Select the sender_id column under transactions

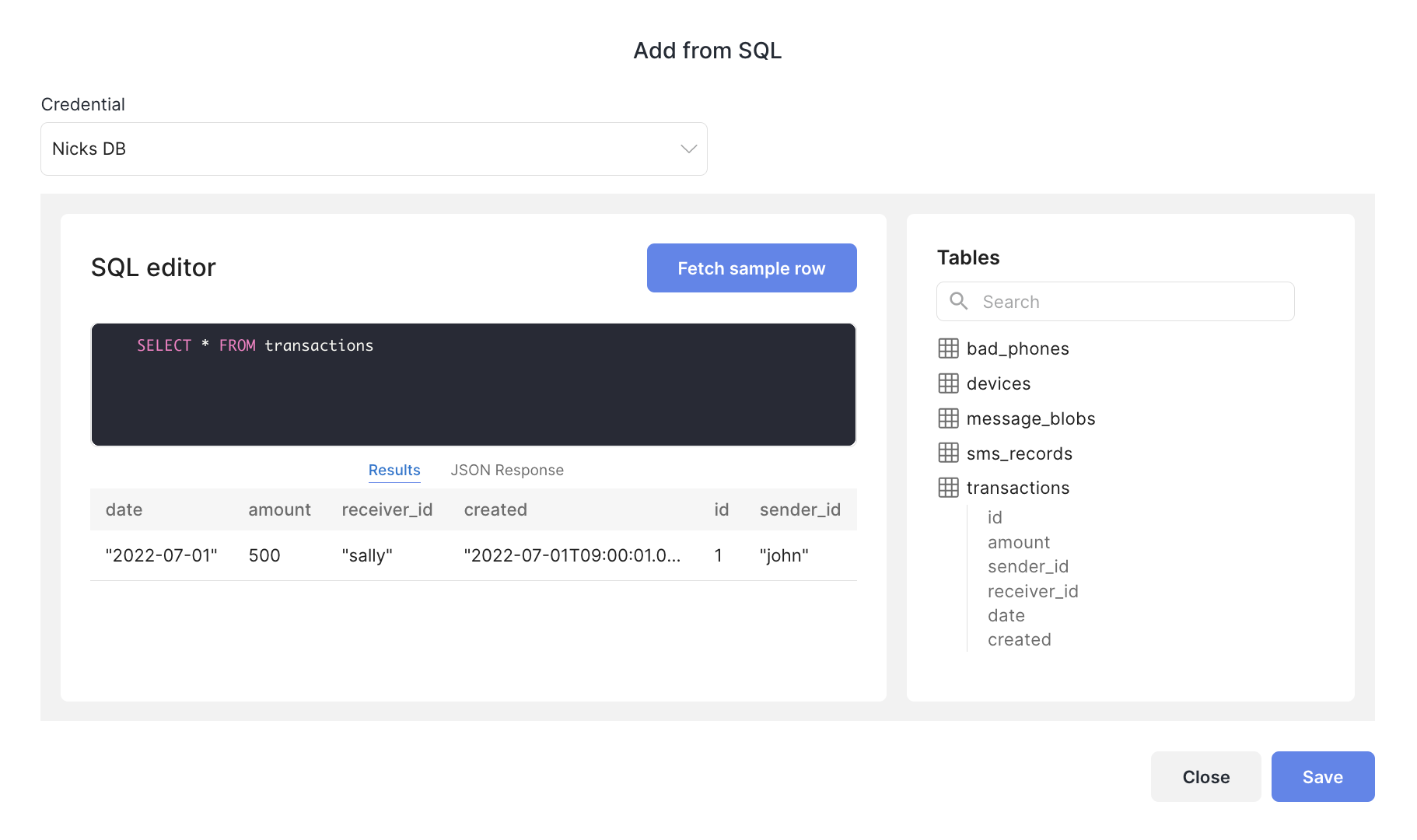pos(1028,566)
